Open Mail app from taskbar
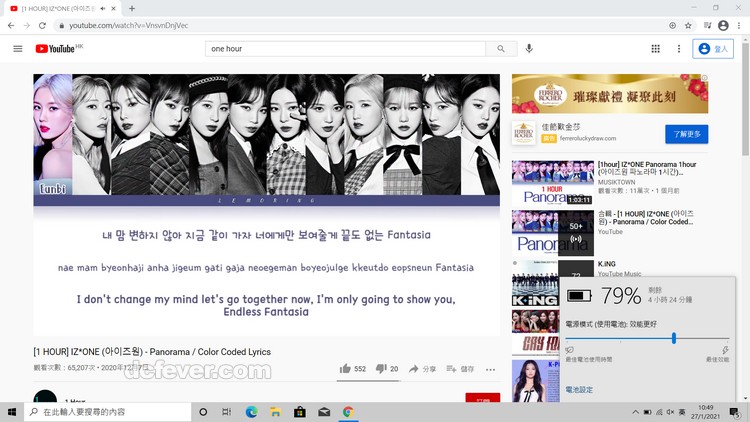This screenshot has height=422, width=750. coord(324,412)
